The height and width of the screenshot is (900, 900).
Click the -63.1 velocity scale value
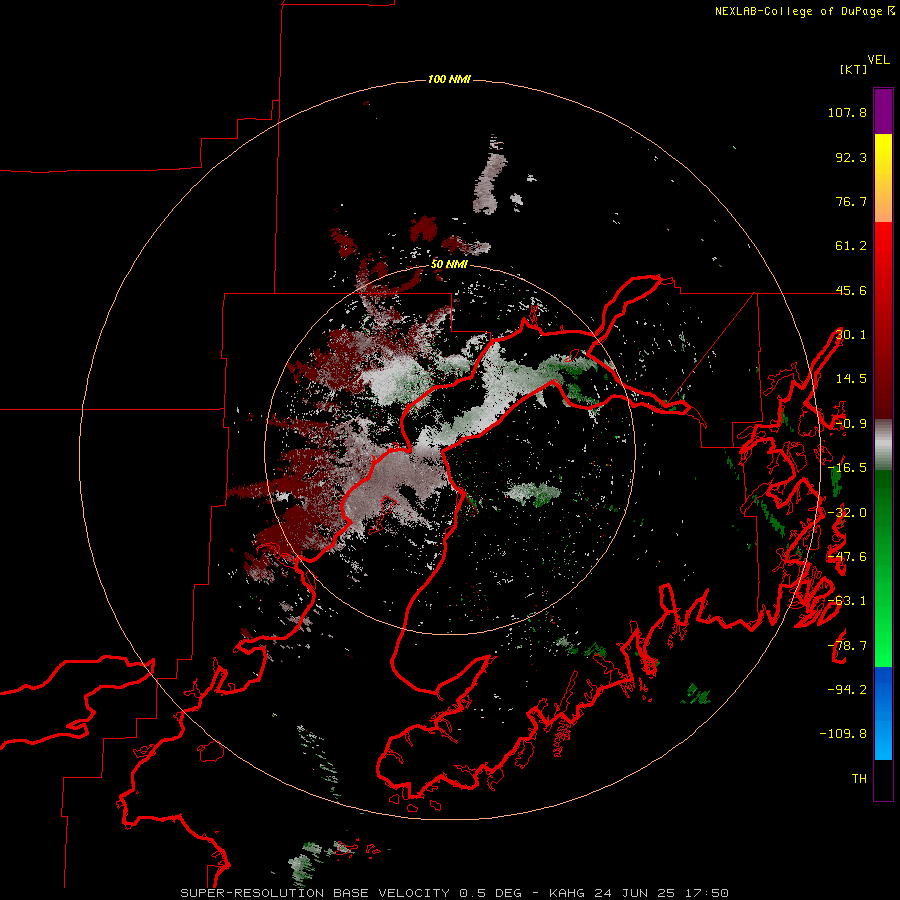pos(847,601)
